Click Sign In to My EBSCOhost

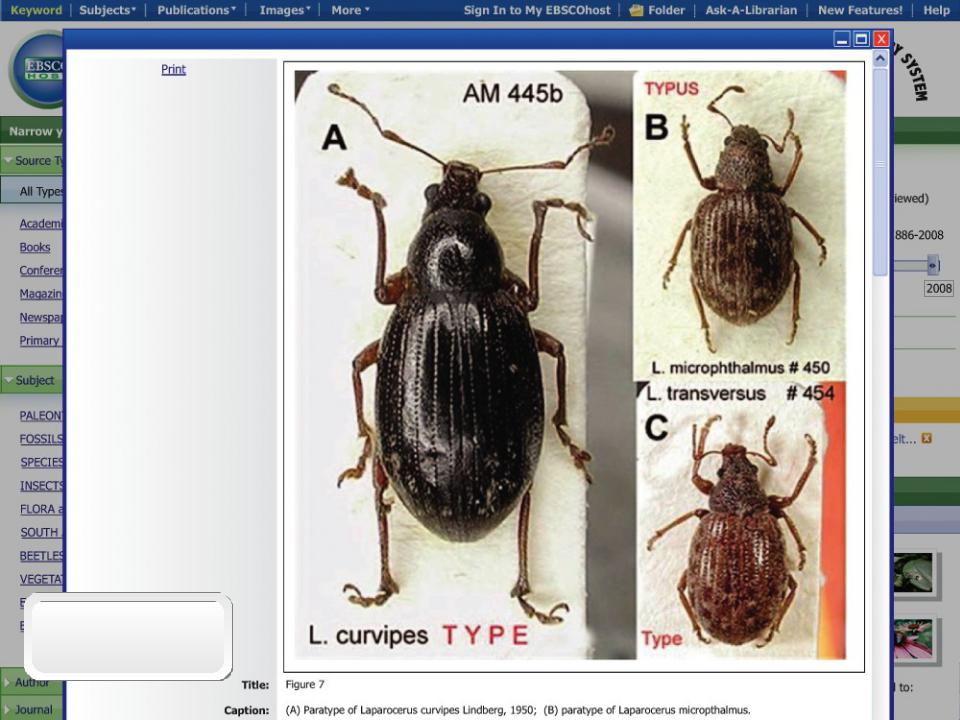pos(537,10)
